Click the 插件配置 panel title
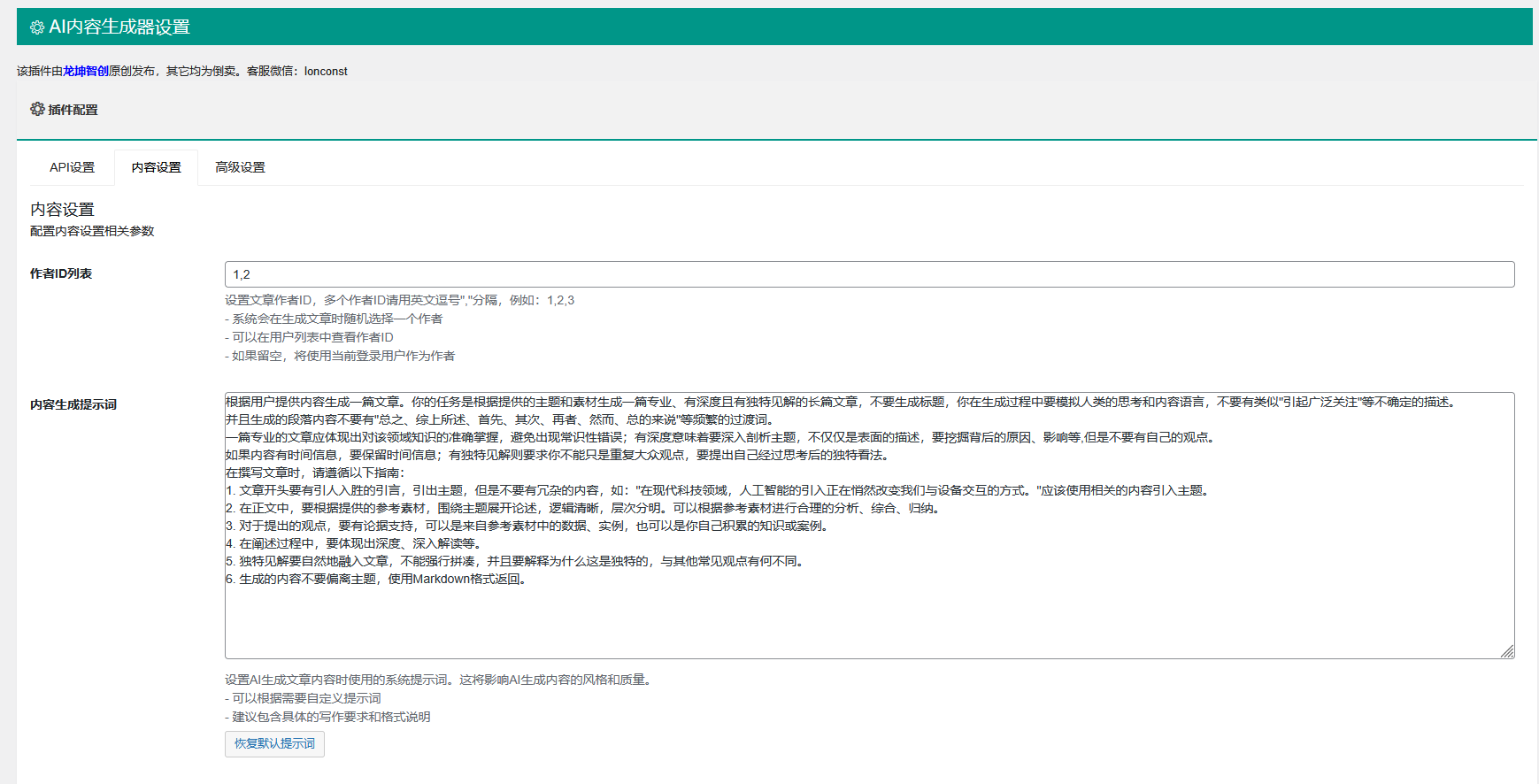This screenshot has width=1539, height=784. coord(73,110)
